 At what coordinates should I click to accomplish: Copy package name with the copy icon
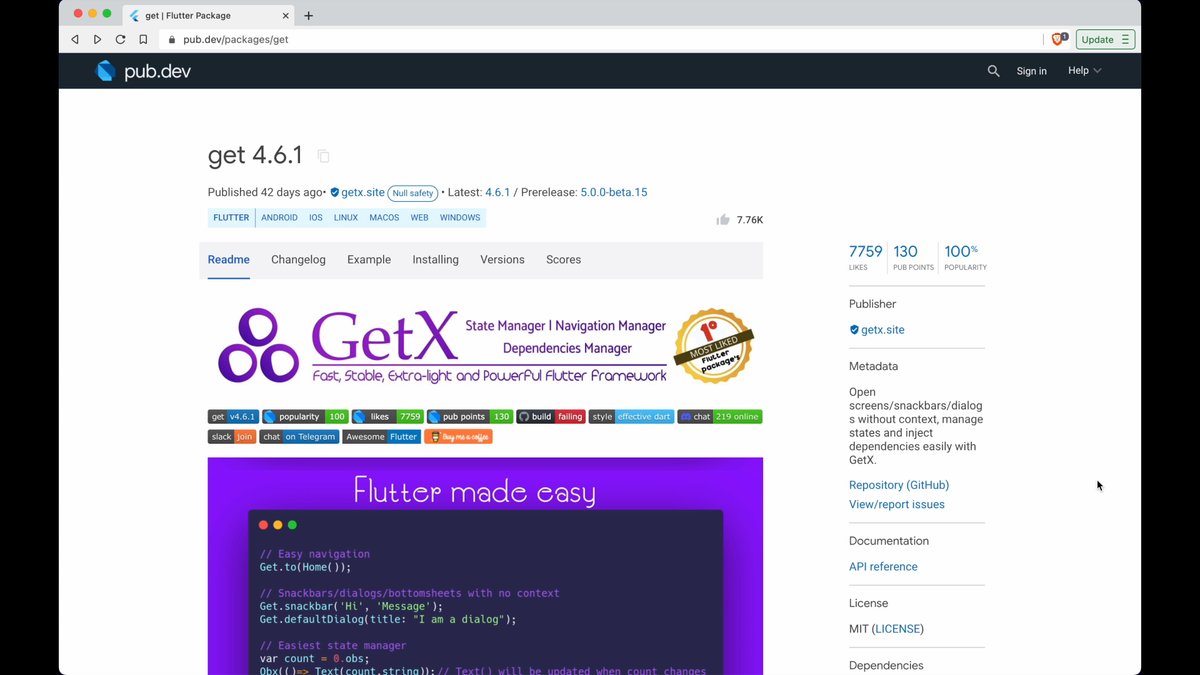click(323, 156)
